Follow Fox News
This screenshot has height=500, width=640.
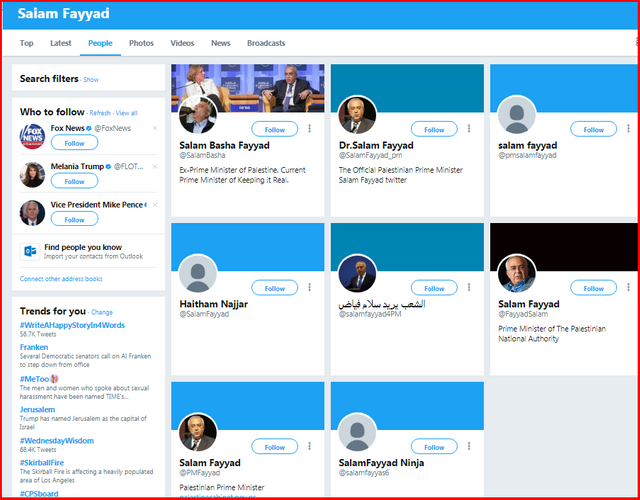click(x=74, y=143)
